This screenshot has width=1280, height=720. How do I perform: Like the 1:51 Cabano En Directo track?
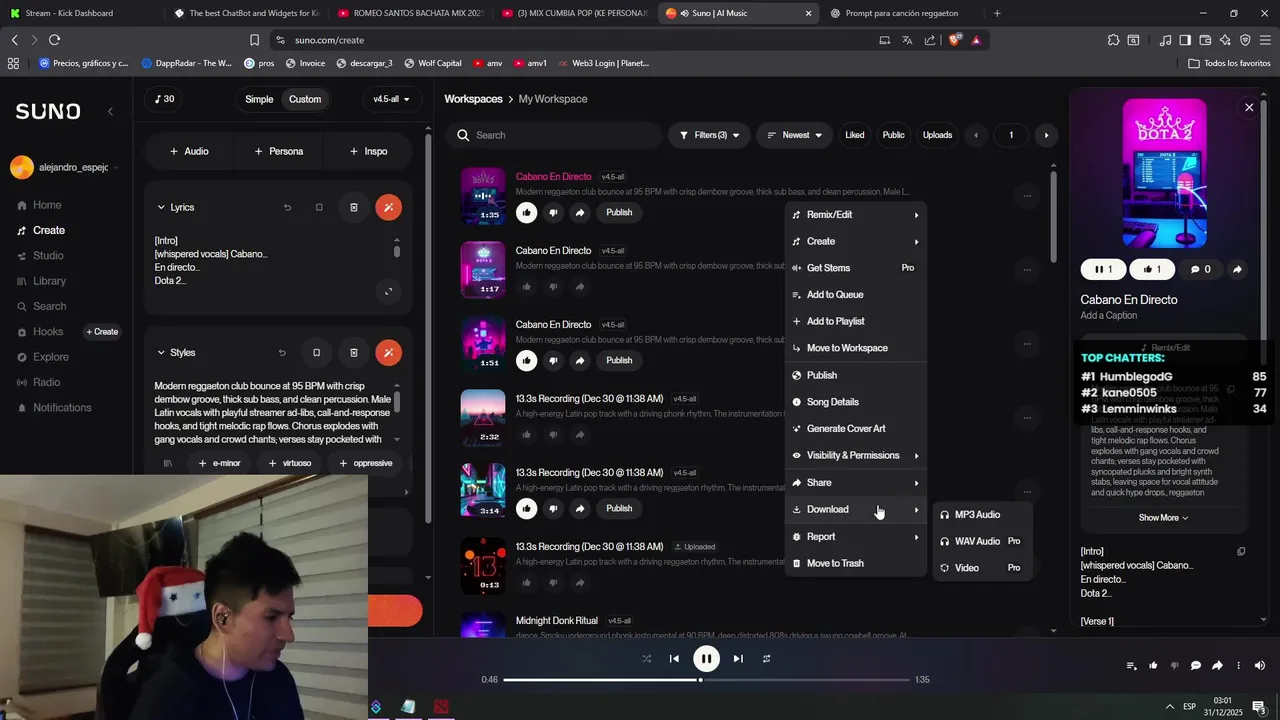pyautogui.click(x=526, y=360)
